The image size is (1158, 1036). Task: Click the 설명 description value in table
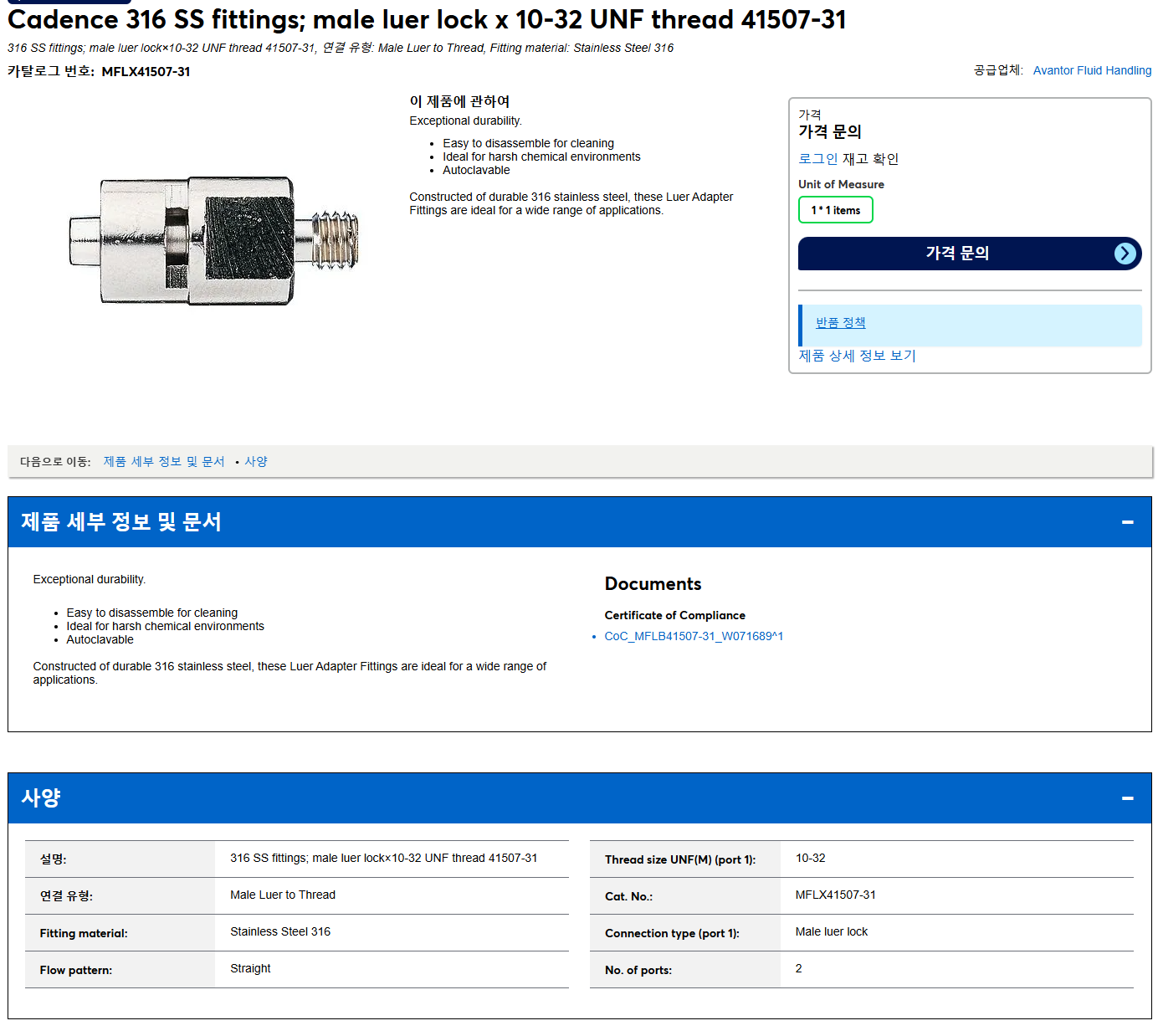pos(383,858)
